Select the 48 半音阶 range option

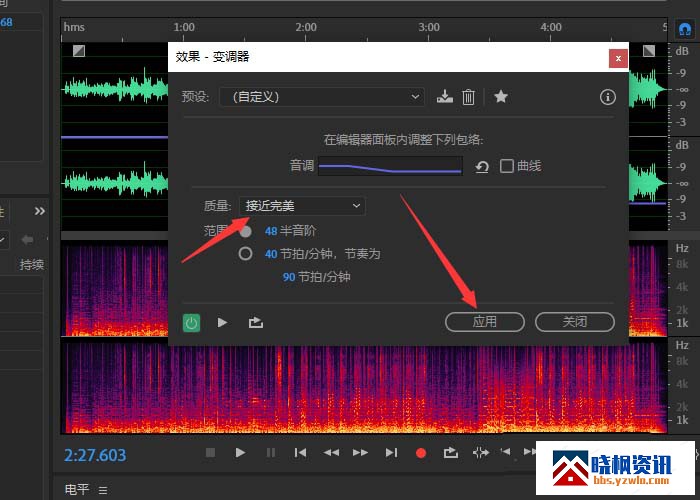(245, 231)
